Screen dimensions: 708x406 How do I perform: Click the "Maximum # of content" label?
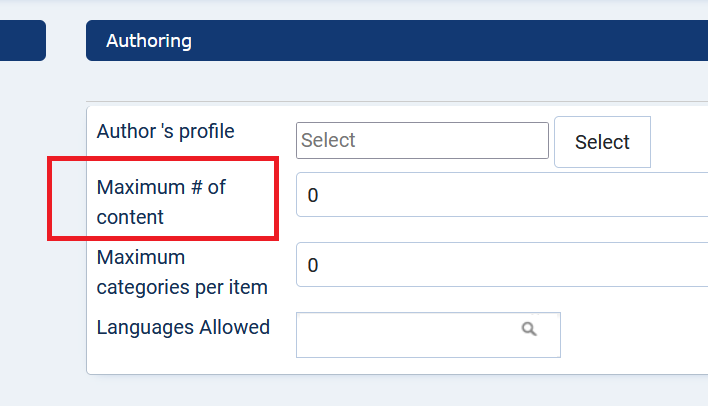pos(161,202)
